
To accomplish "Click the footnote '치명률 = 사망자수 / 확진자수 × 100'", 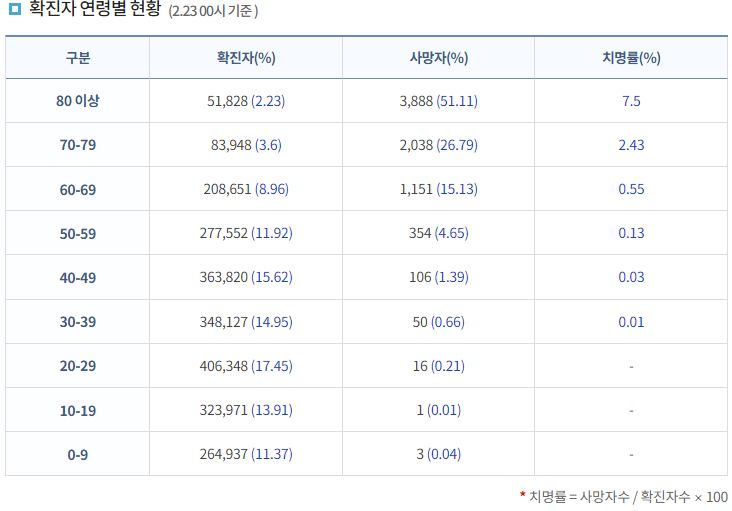I will tap(628, 497).
